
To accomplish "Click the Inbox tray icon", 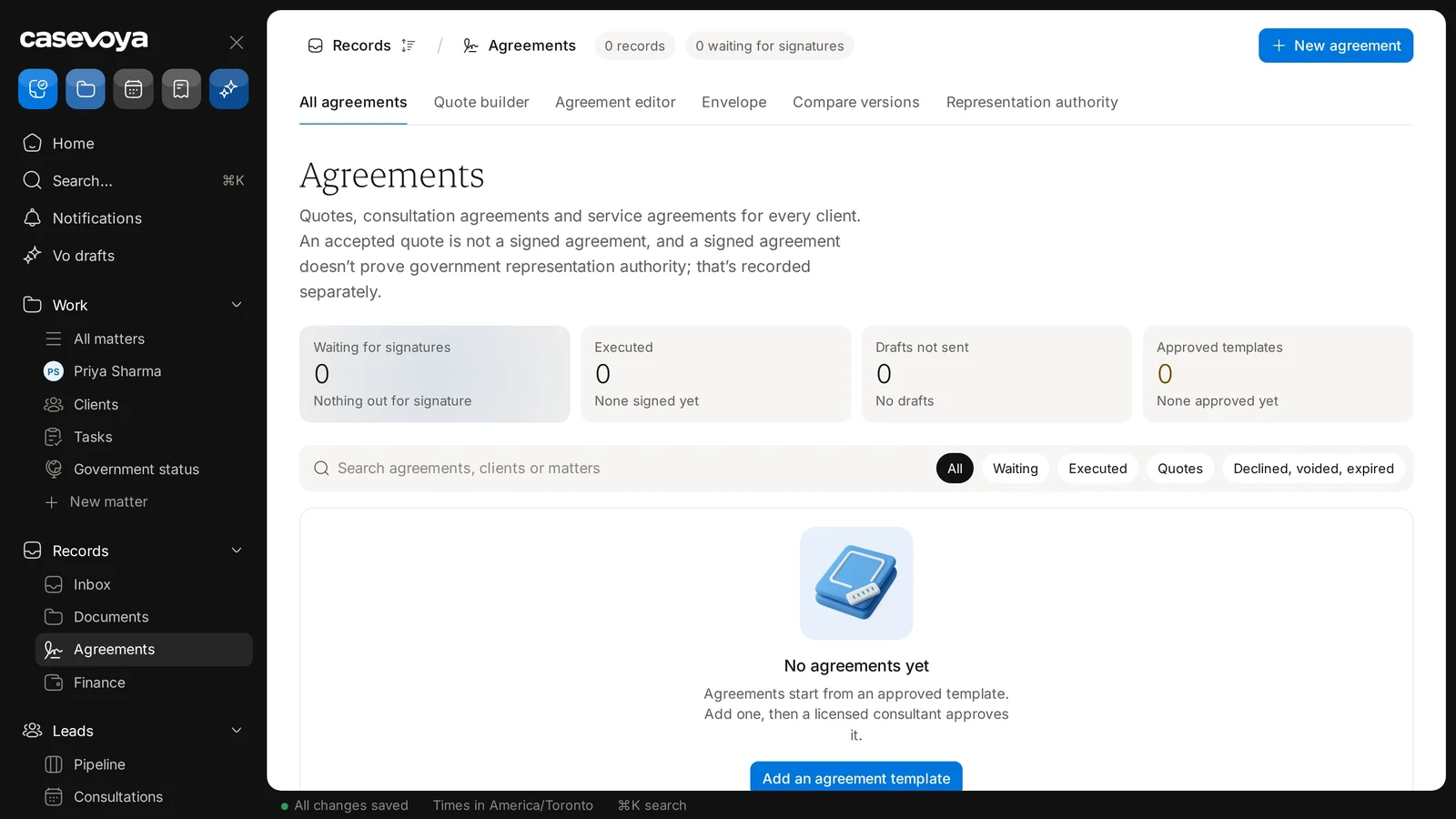I will click(54, 584).
